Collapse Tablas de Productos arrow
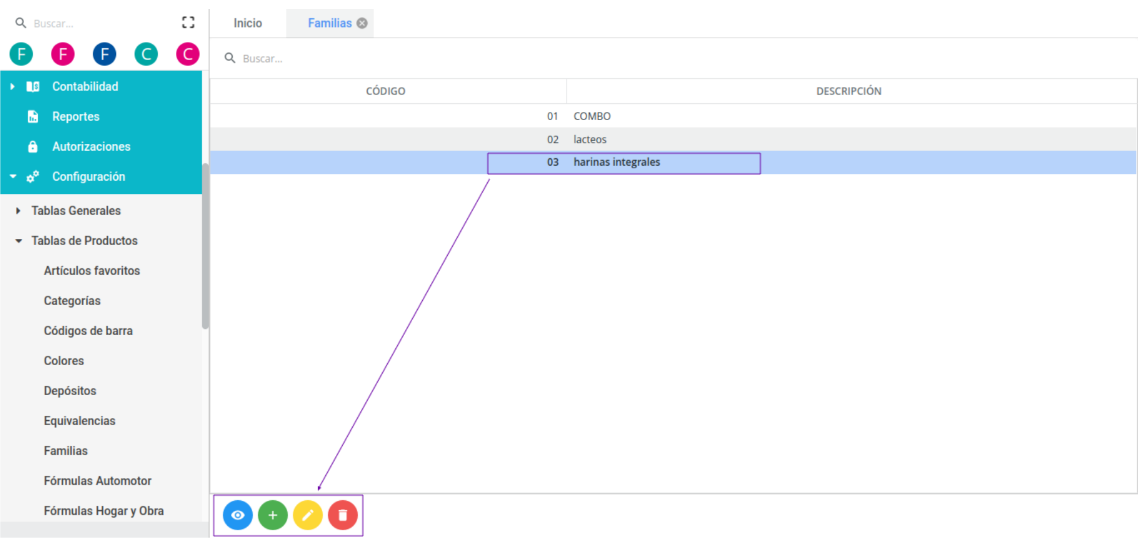This screenshot has width=1148, height=538. pyautogui.click(x=18, y=241)
